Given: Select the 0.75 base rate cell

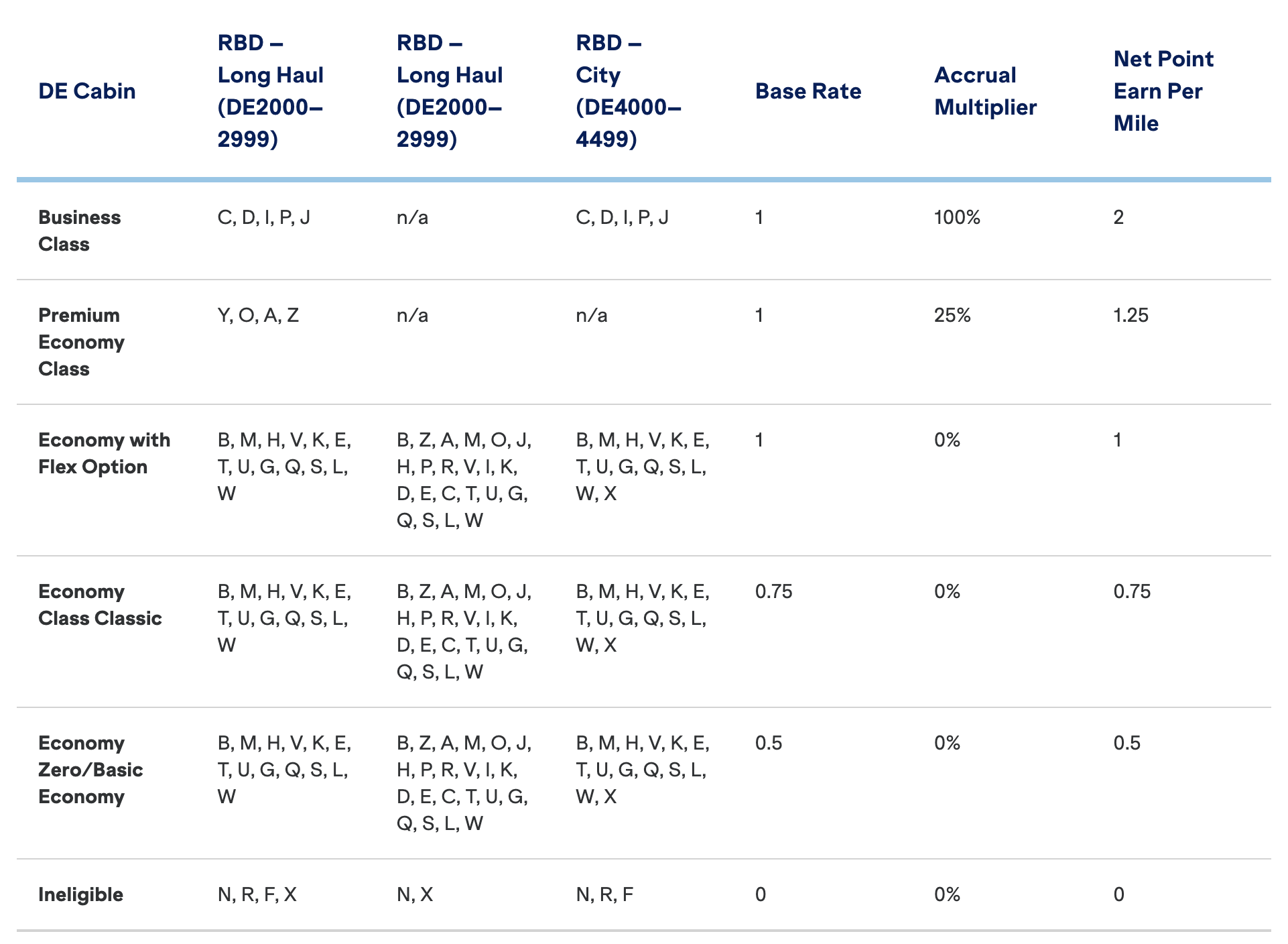Looking at the screenshot, I should click(x=773, y=591).
